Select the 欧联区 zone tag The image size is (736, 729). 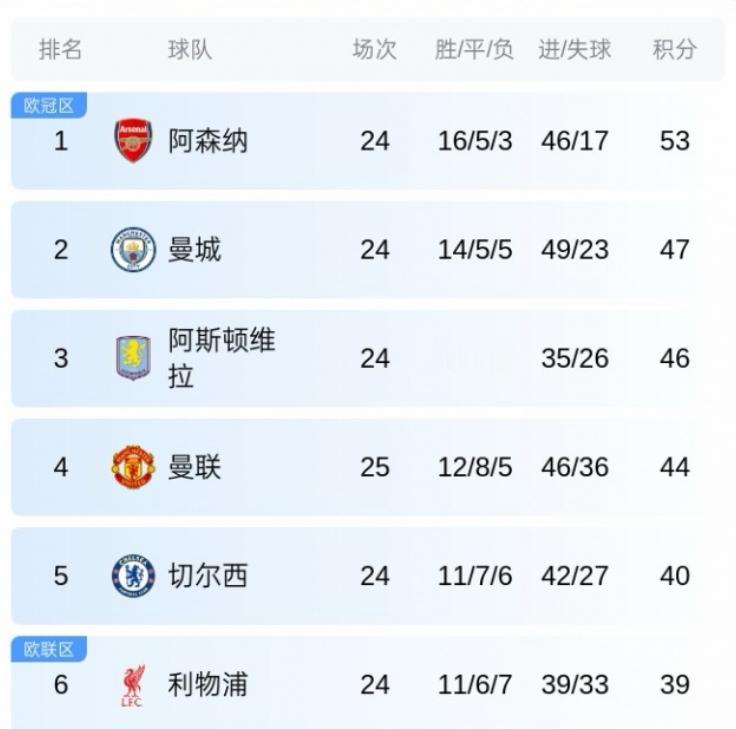(49, 649)
